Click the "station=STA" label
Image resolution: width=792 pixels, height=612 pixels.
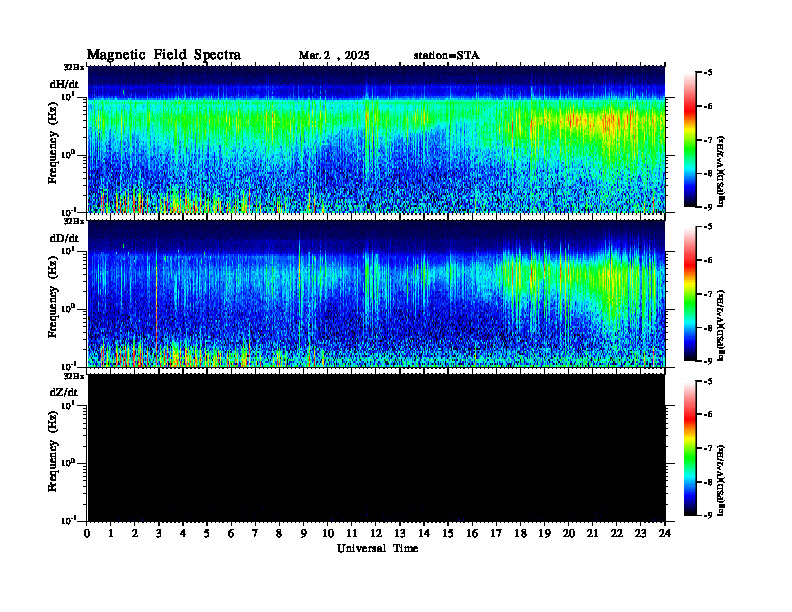(446, 56)
